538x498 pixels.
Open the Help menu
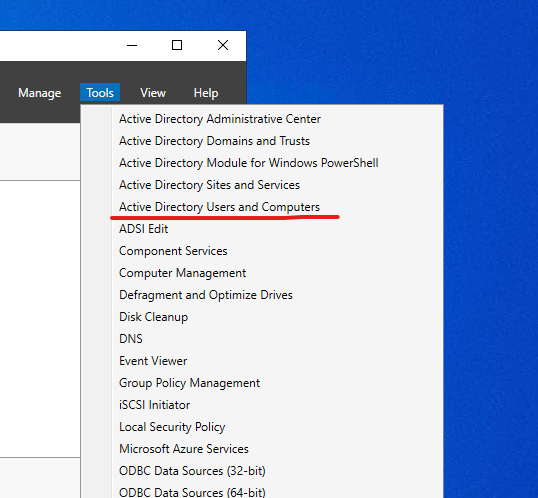[x=206, y=93]
